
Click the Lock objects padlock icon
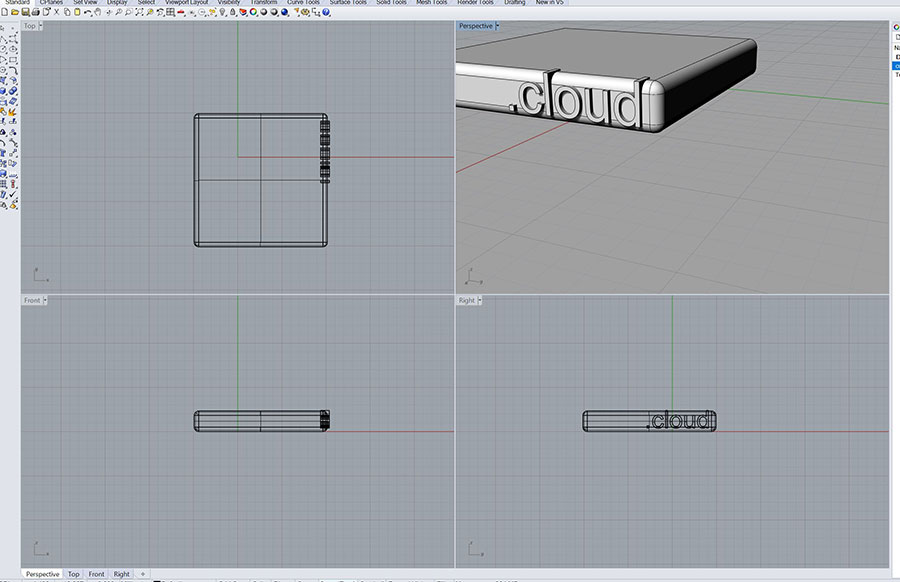pyautogui.click(x=232, y=11)
